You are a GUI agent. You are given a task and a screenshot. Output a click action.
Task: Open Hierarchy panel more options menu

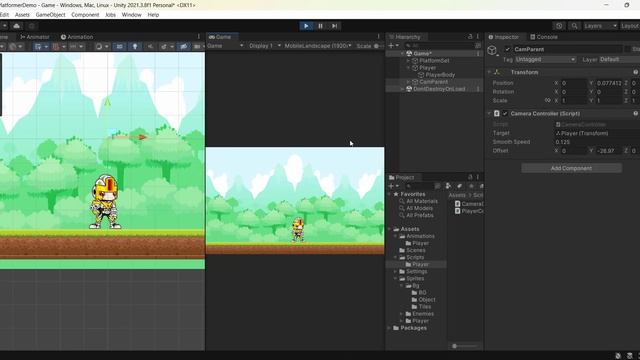point(478,37)
